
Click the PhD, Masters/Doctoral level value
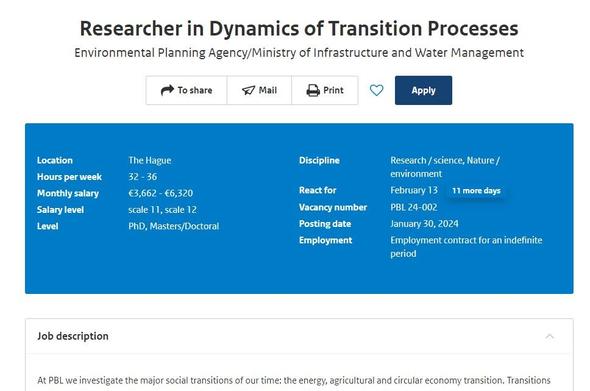click(x=173, y=226)
